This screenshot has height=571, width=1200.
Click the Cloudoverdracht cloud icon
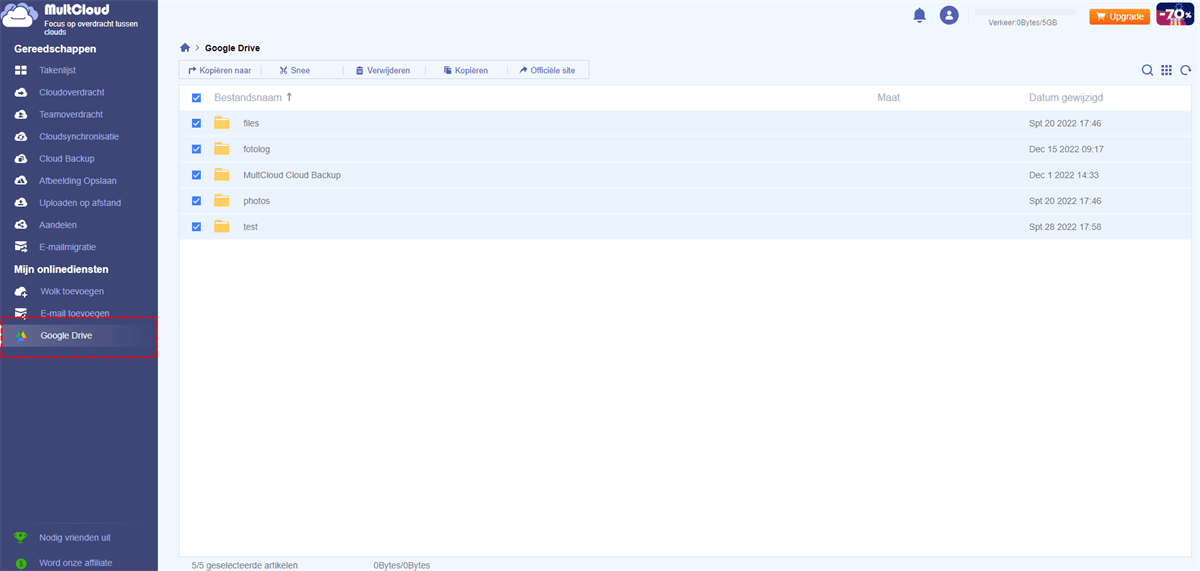(21, 92)
